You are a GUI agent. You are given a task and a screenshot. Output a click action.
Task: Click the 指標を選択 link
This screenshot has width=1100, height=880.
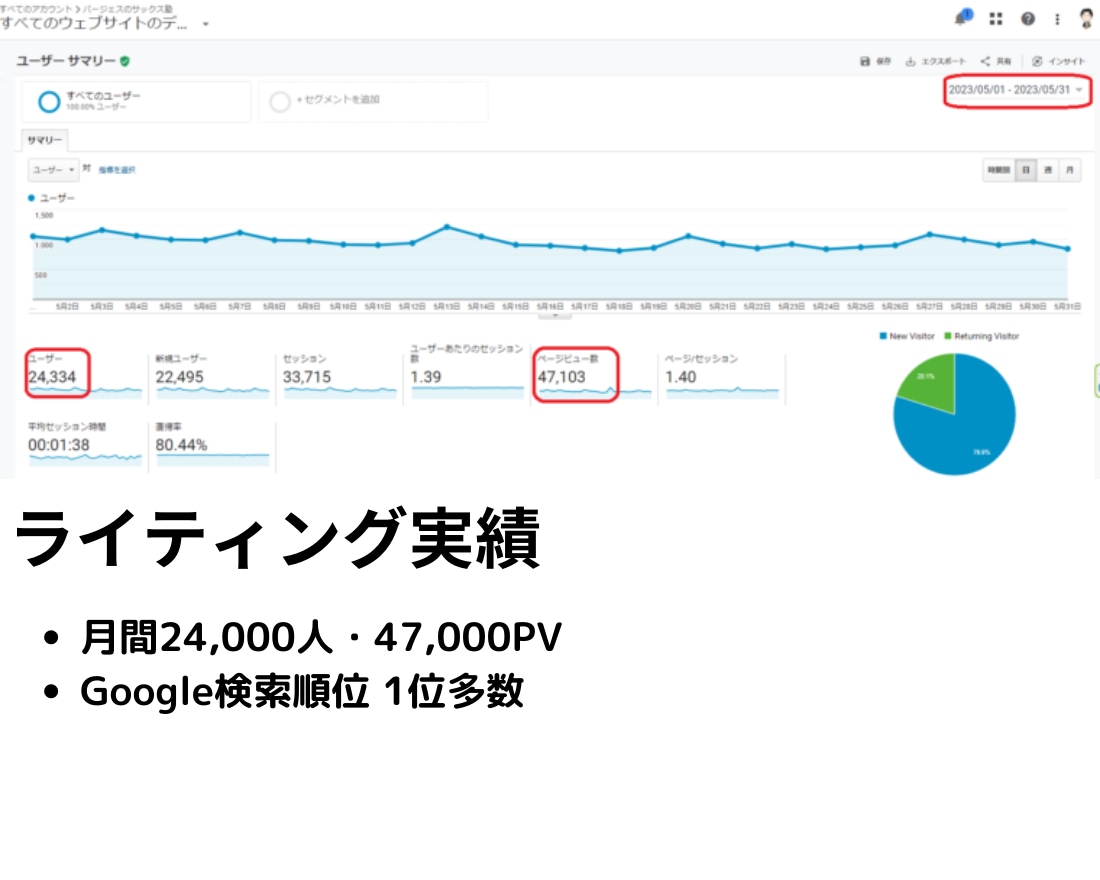(x=116, y=170)
